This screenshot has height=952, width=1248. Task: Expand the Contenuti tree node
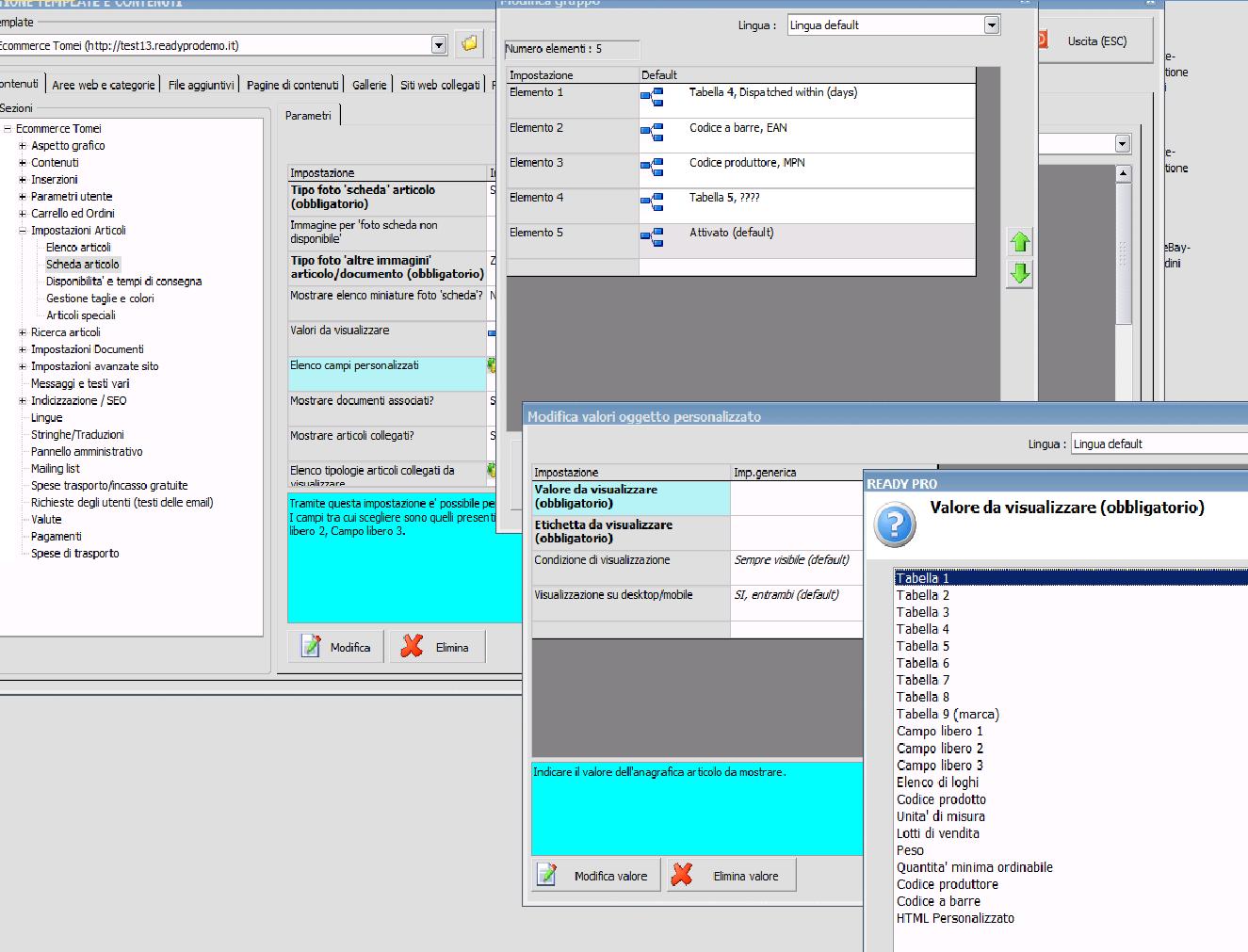click(x=23, y=163)
